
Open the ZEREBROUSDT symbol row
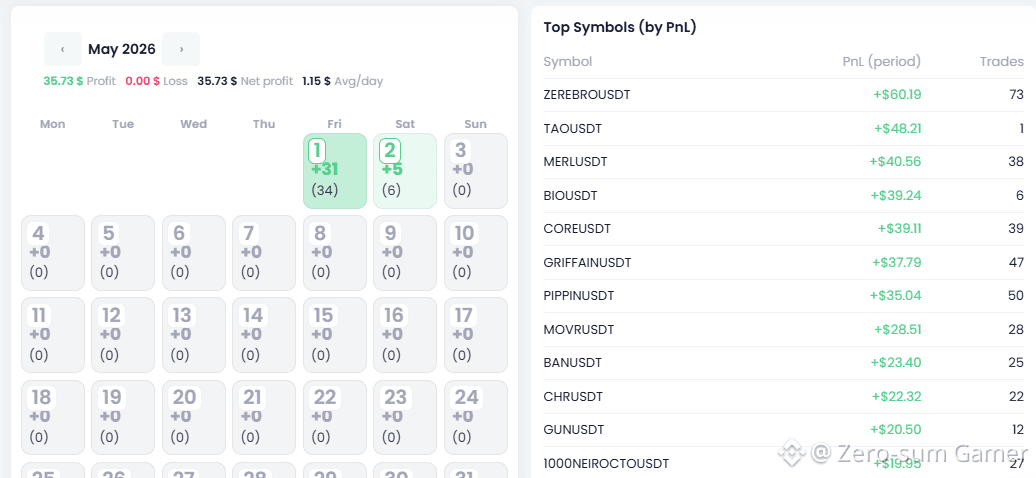pos(784,95)
